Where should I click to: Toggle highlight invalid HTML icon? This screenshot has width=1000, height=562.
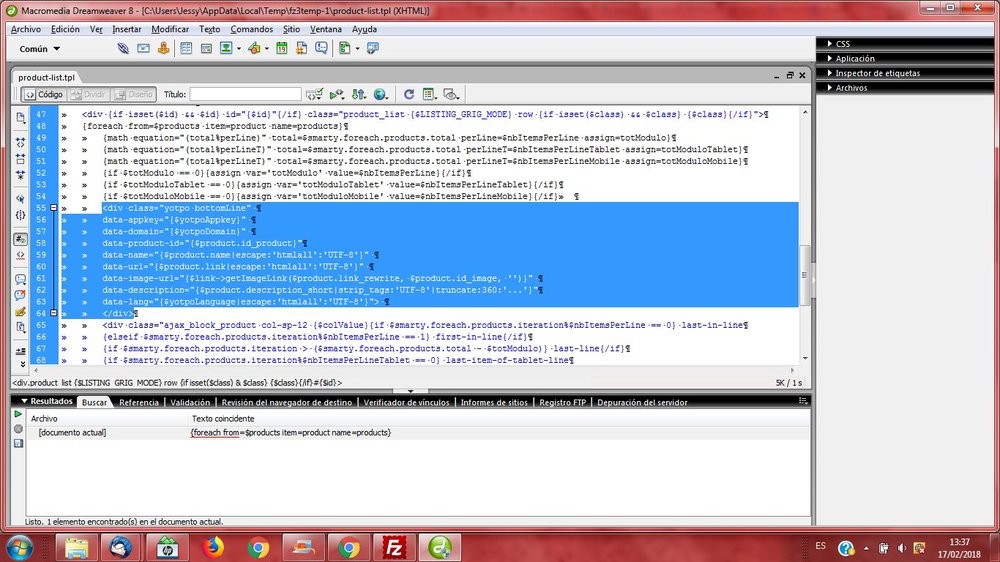tap(20, 255)
